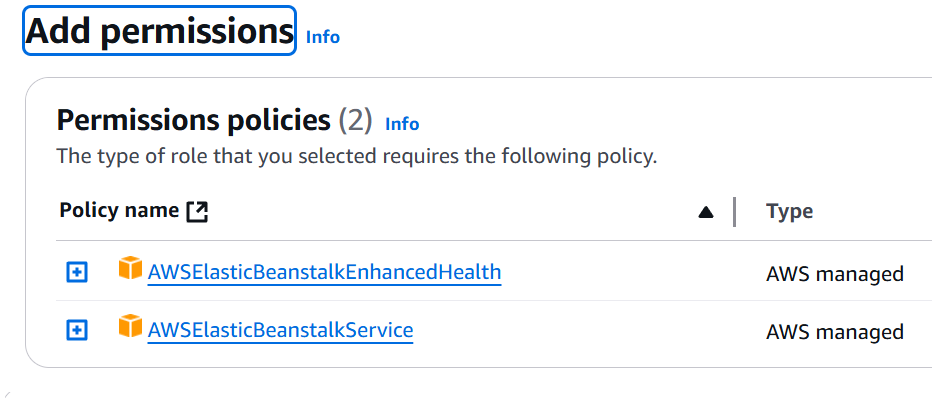Image resolution: width=948 pixels, height=398 pixels.
Task: Click AWS managed type in EnhancedHealth row
Action: coord(835,274)
